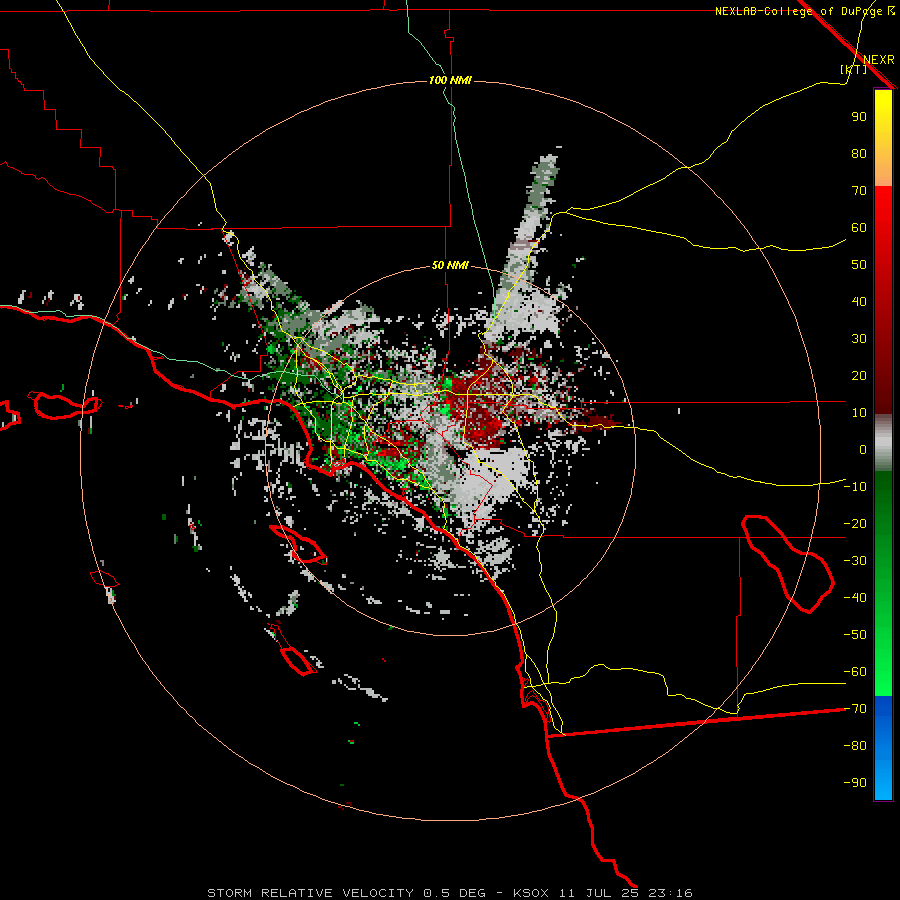Image resolution: width=900 pixels, height=900 pixels.
Task: Click the -90 value on velocity scale
Action: click(855, 783)
